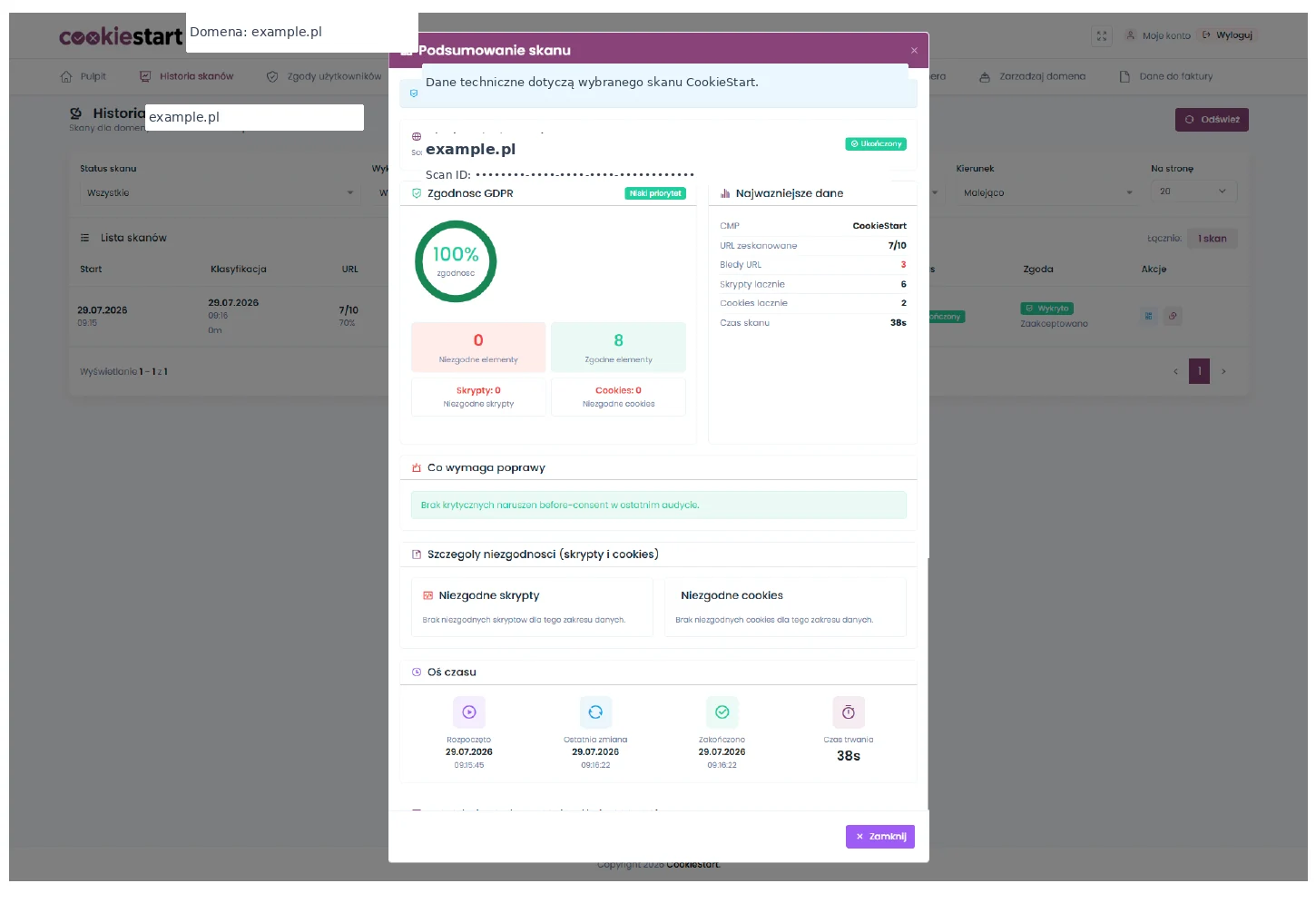Click the CMP CookieStart value
1316x903 pixels.
click(x=879, y=226)
